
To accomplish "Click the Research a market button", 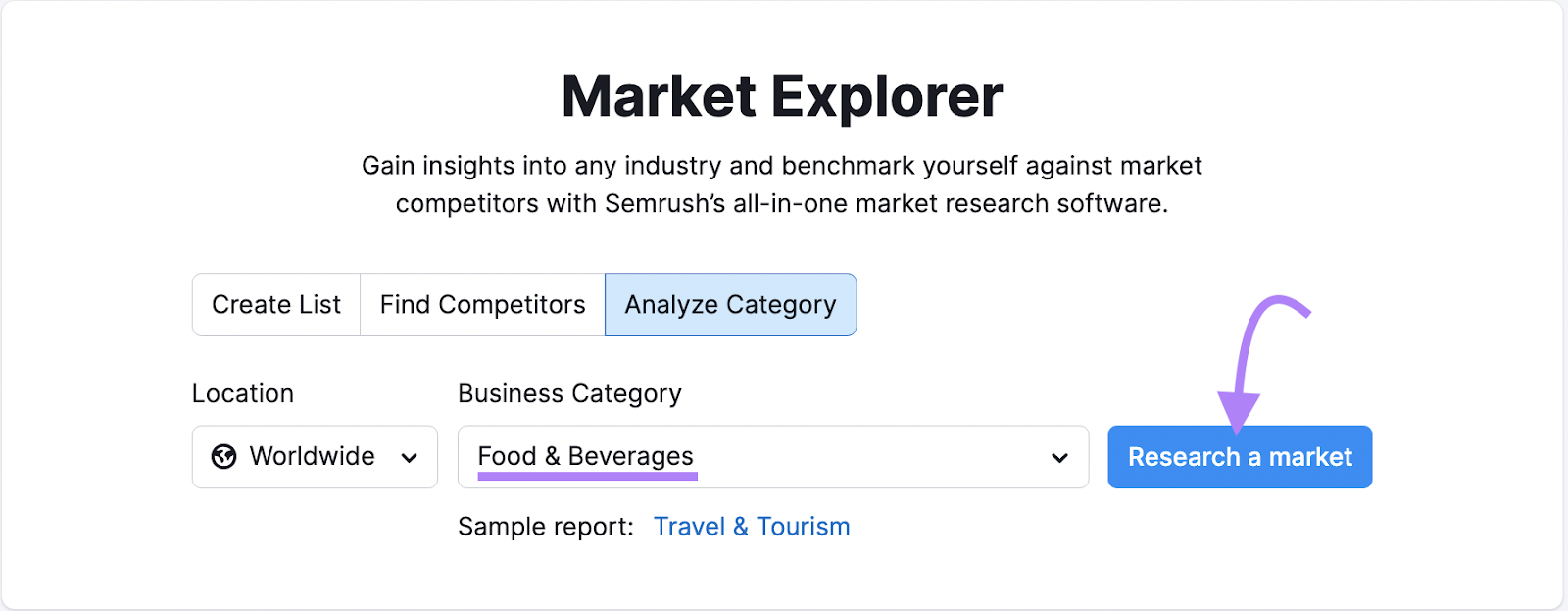I will pyautogui.click(x=1240, y=456).
